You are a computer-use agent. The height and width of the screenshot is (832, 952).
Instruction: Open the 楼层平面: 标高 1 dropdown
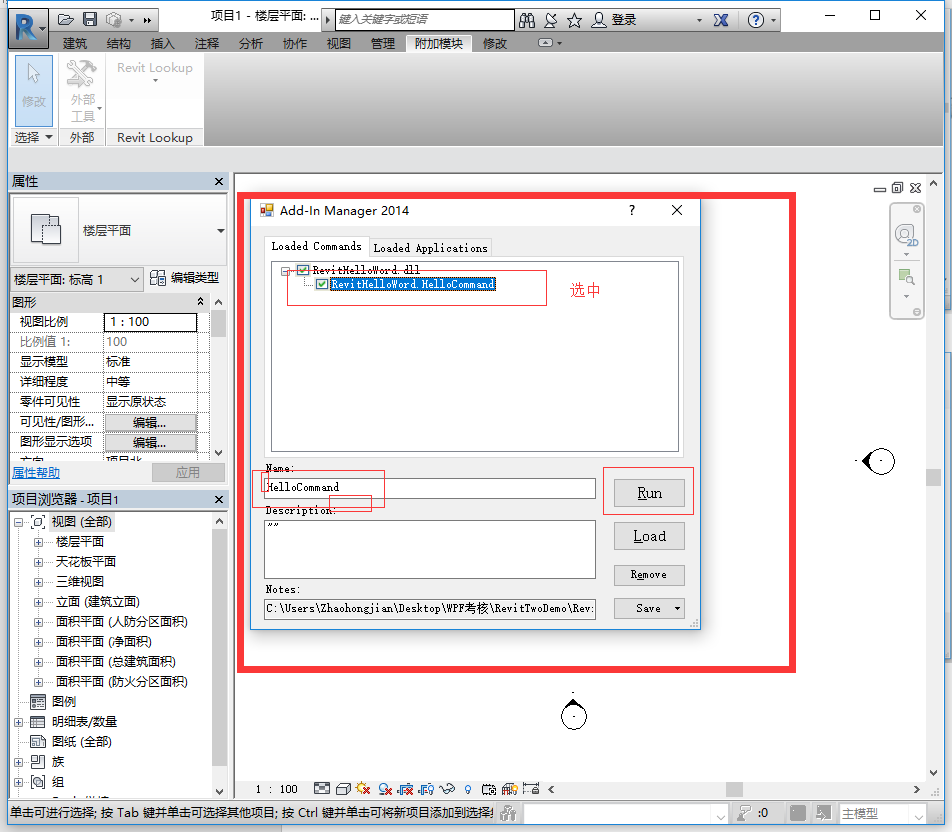[135, 280]
